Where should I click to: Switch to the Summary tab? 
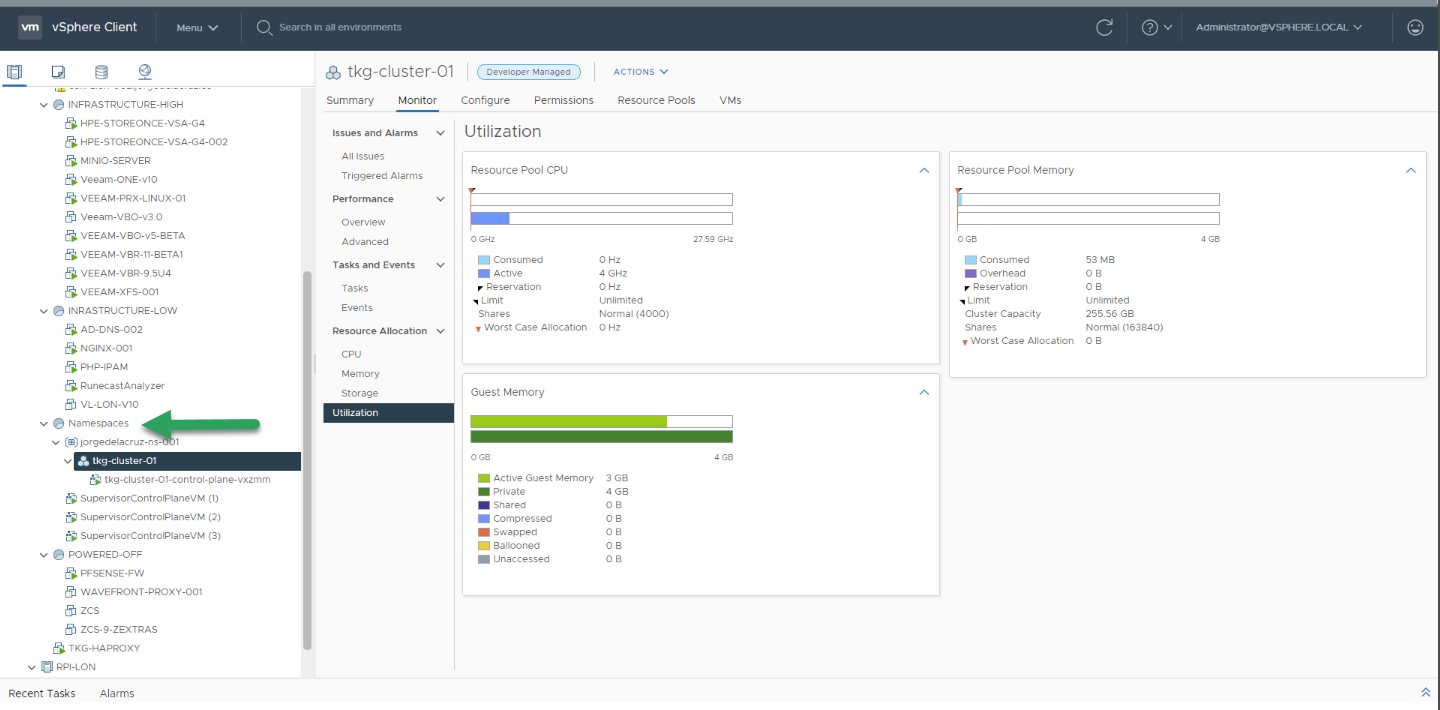[350, 100]
